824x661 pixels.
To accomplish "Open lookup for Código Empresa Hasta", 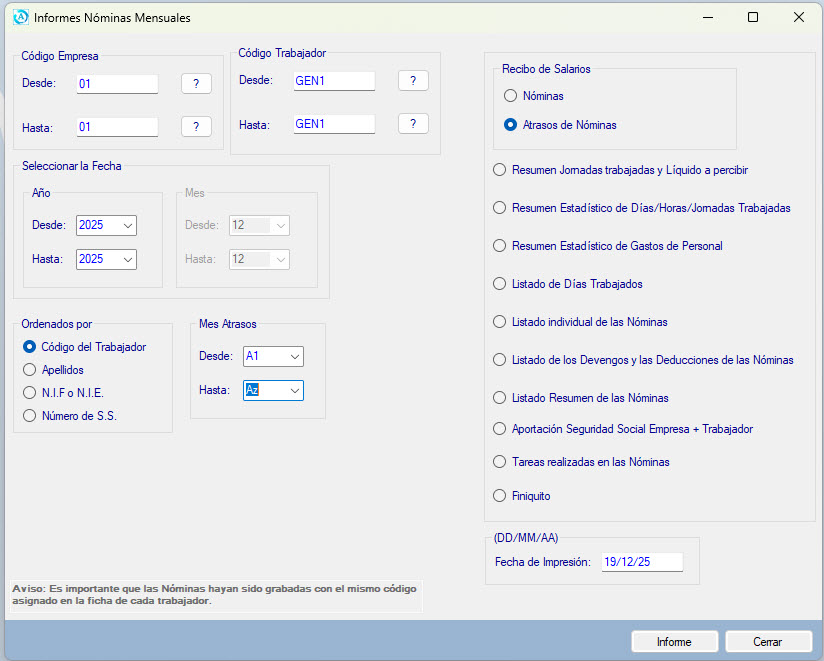I will tap(196, 126).
